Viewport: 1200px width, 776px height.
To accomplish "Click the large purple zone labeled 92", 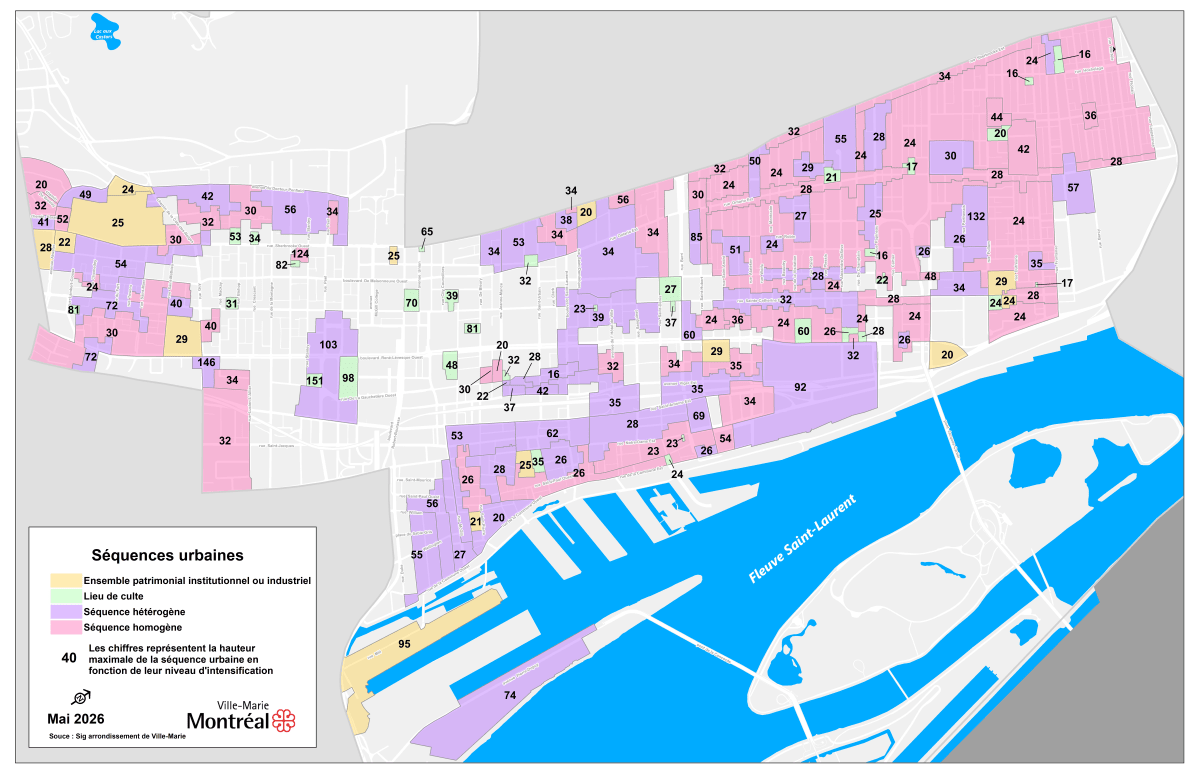I will [x=800, y=386].
